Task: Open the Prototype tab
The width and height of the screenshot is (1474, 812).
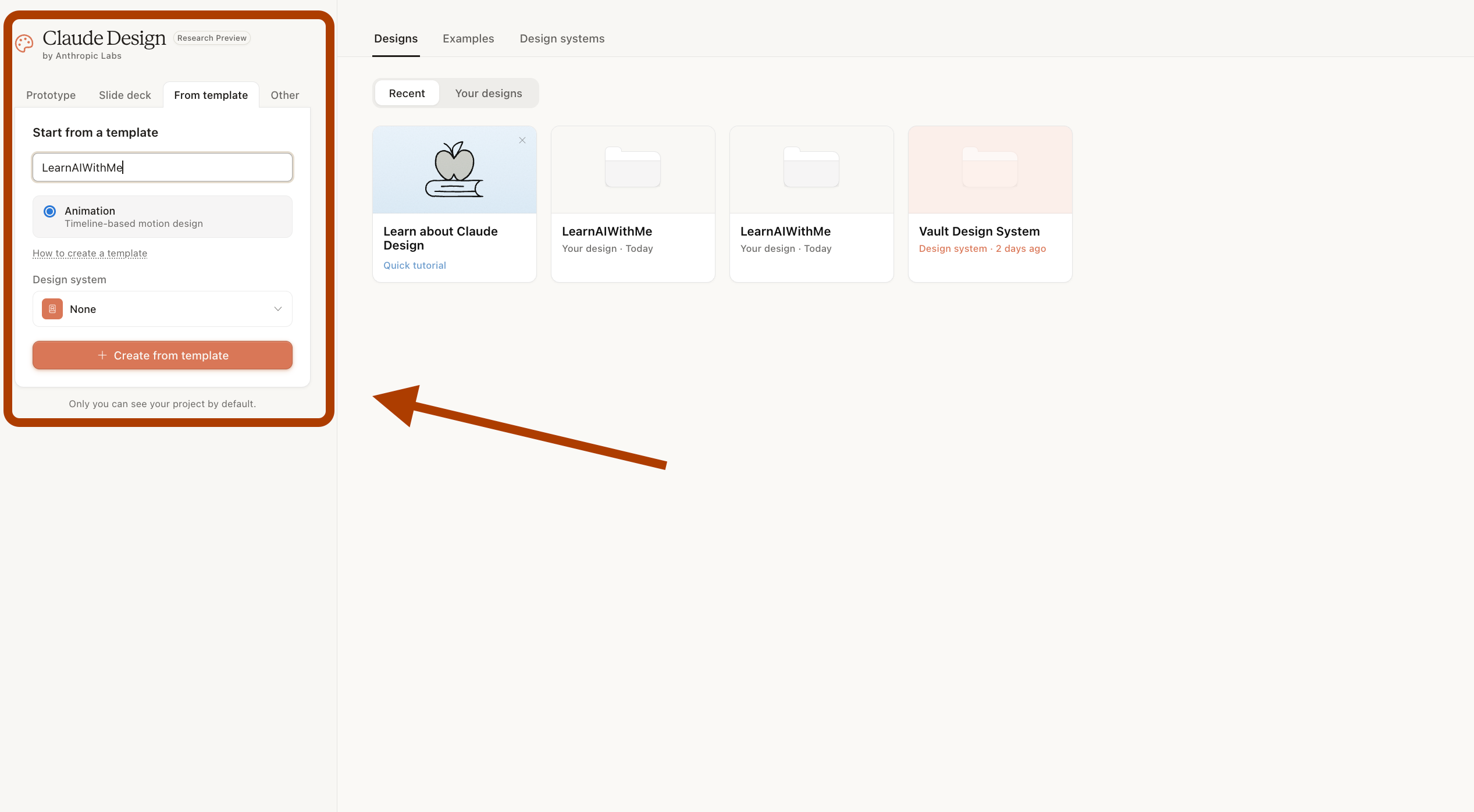Action: click(51, 95)
